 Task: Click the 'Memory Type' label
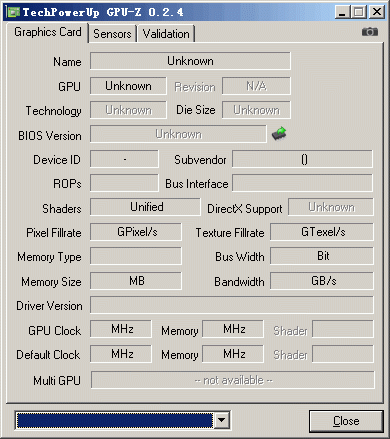click(49, 257)
